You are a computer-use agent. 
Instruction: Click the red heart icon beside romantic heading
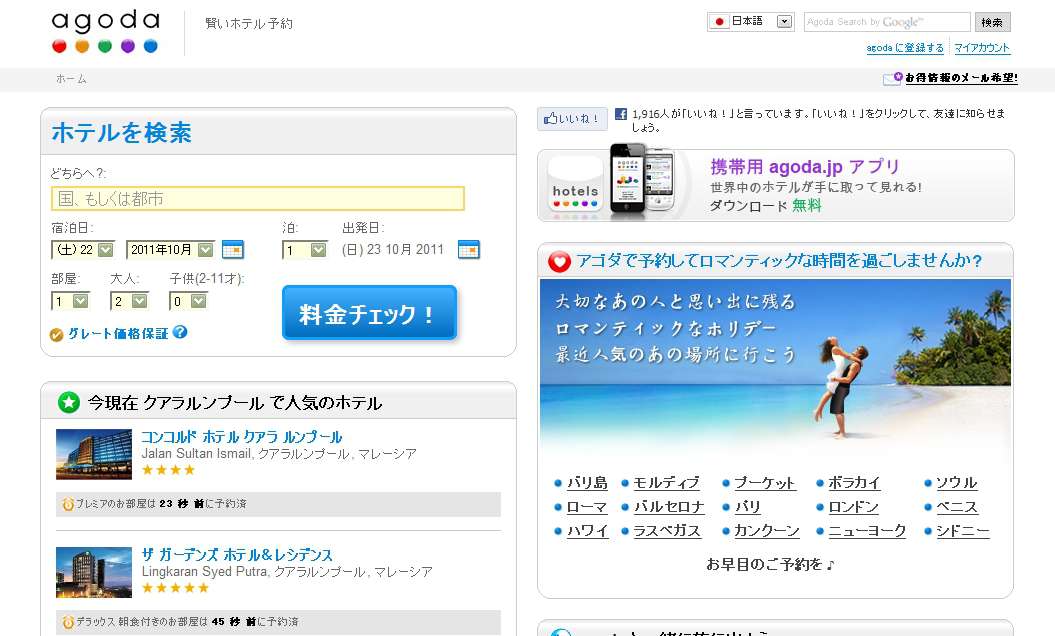point(560,262)
